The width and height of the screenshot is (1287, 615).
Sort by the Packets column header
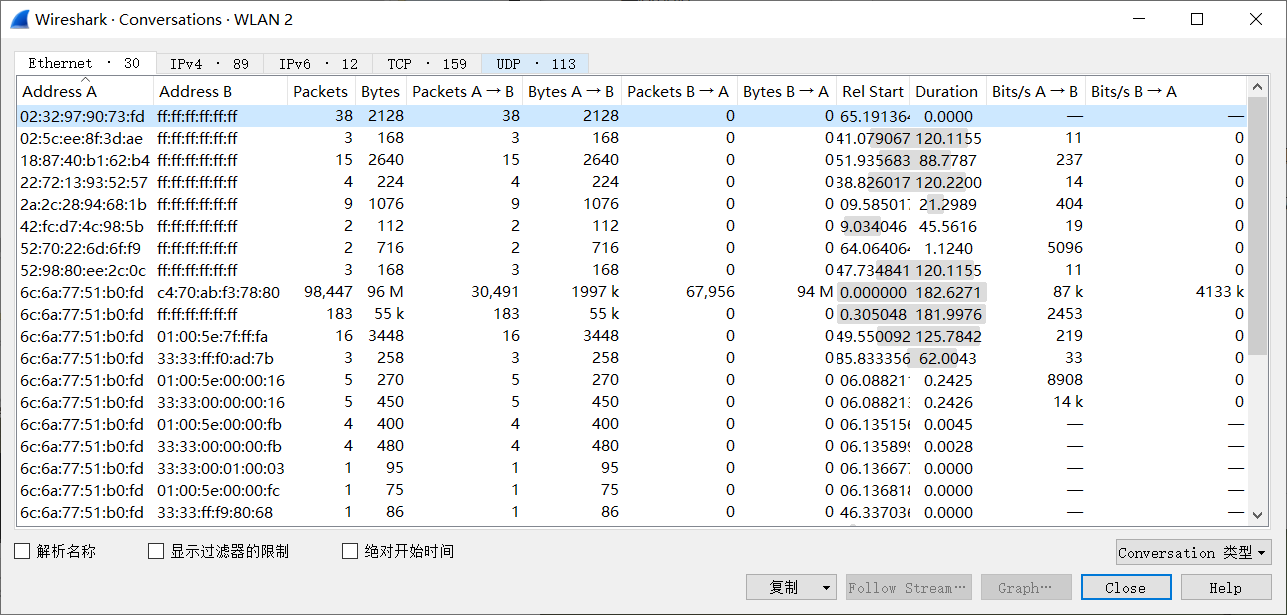click(x=320, y=91)
